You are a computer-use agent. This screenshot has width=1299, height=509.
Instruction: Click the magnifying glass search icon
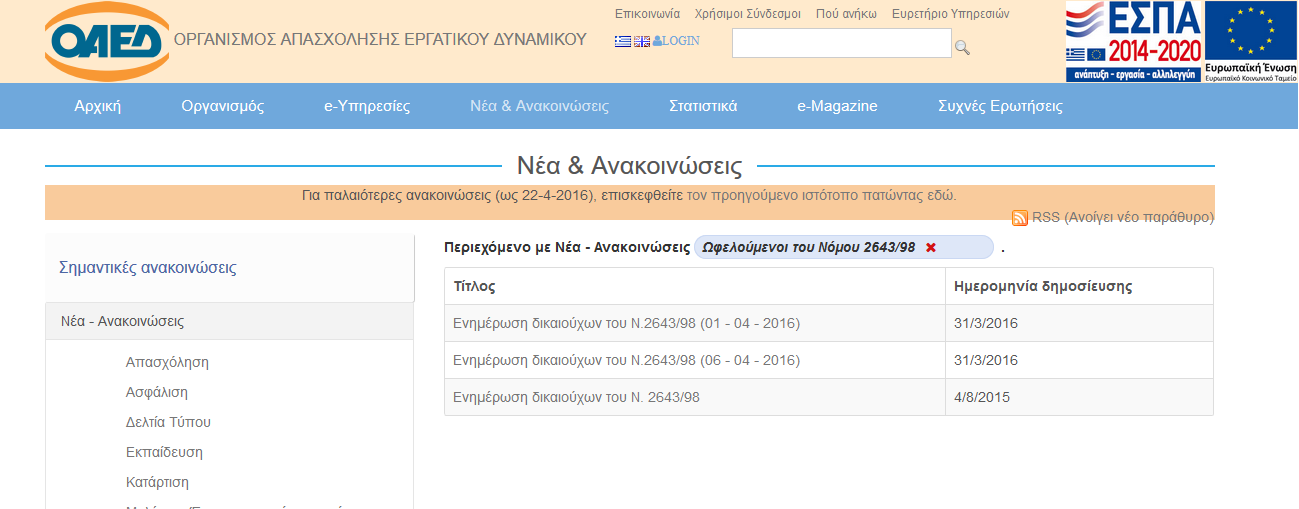(x=962, y=47)
